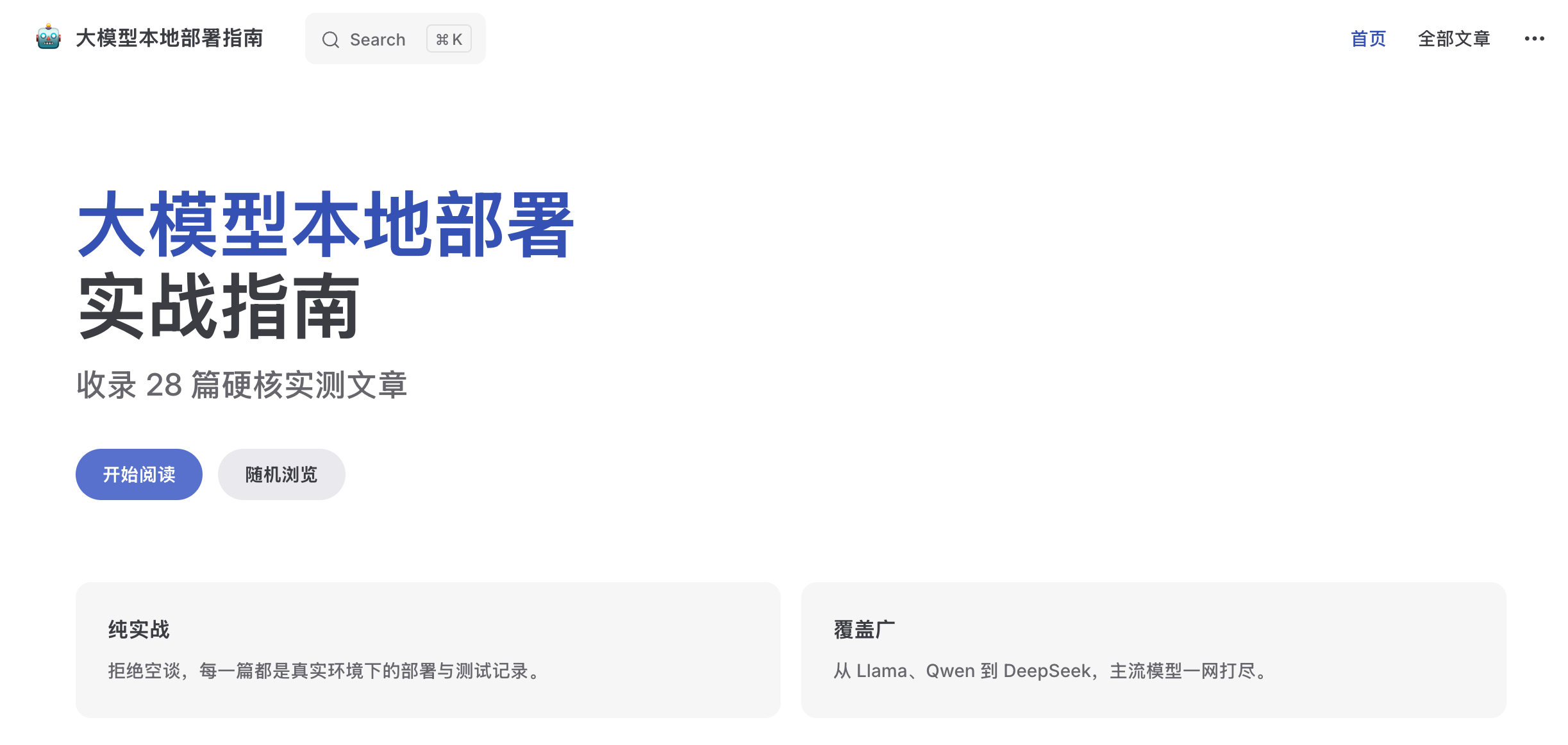Image resolution: width=1568 pixels, height=745 pixels.
Task: Open the 全部文章 nav item
Action: pyautogui.click(x=1453, y=38)
